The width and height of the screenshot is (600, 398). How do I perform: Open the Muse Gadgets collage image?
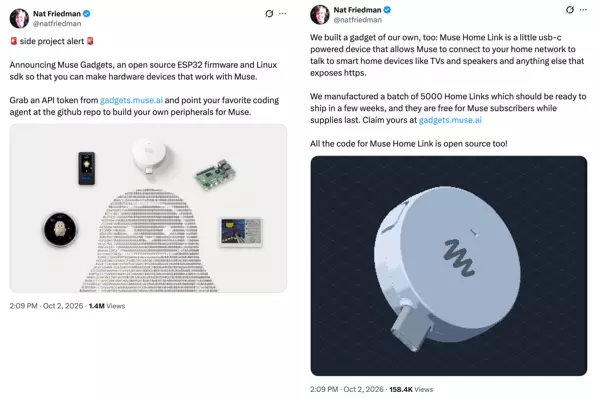point(148,208)
